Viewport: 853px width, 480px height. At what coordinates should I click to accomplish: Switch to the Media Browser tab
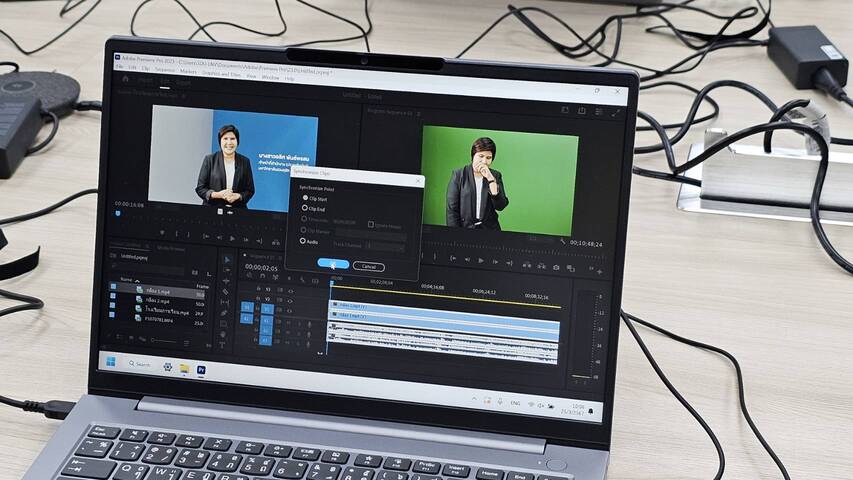click(x=171, y=249)
